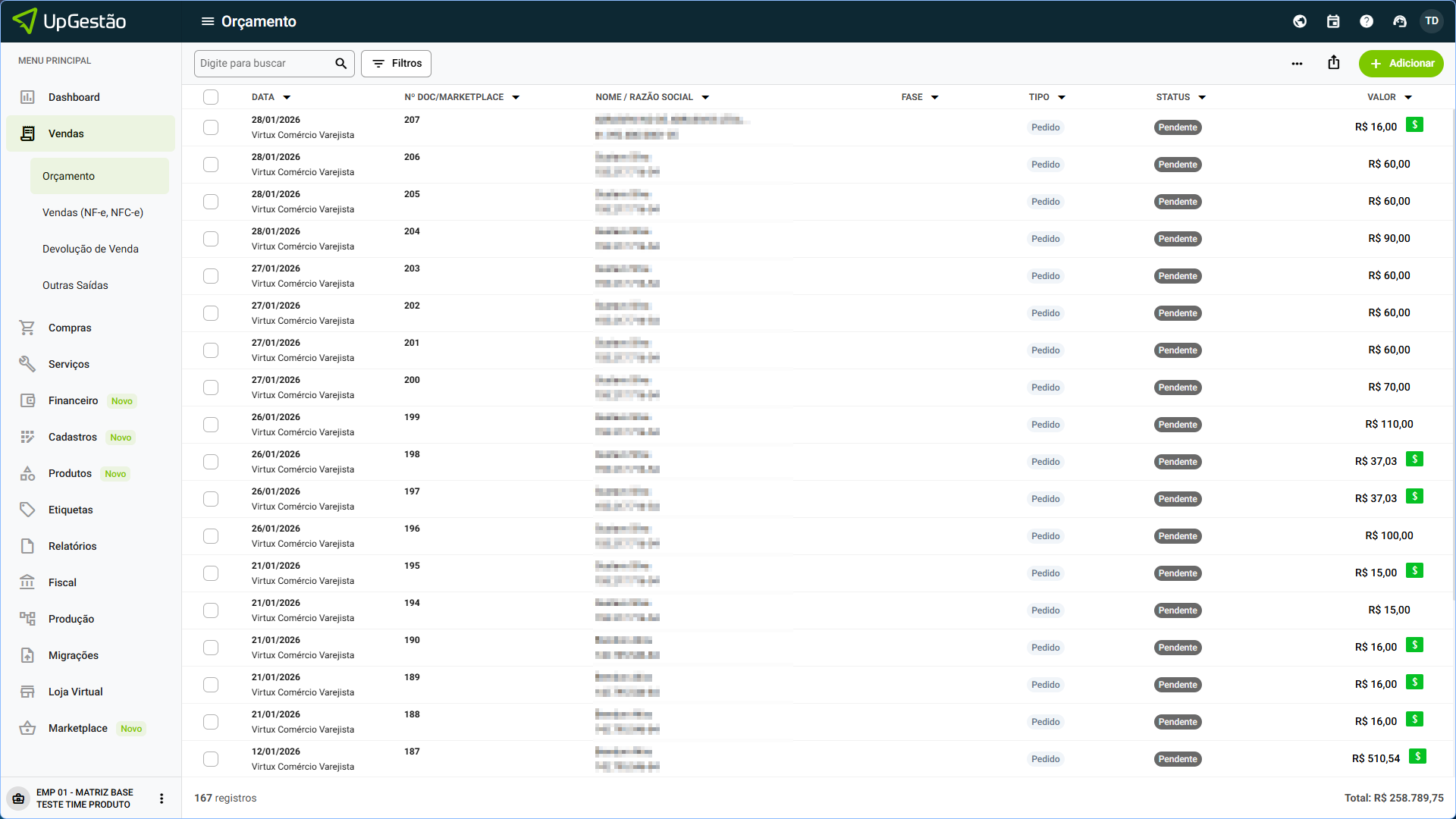
Task: Click the green dollar icon on order 207
Action: 1414,125
